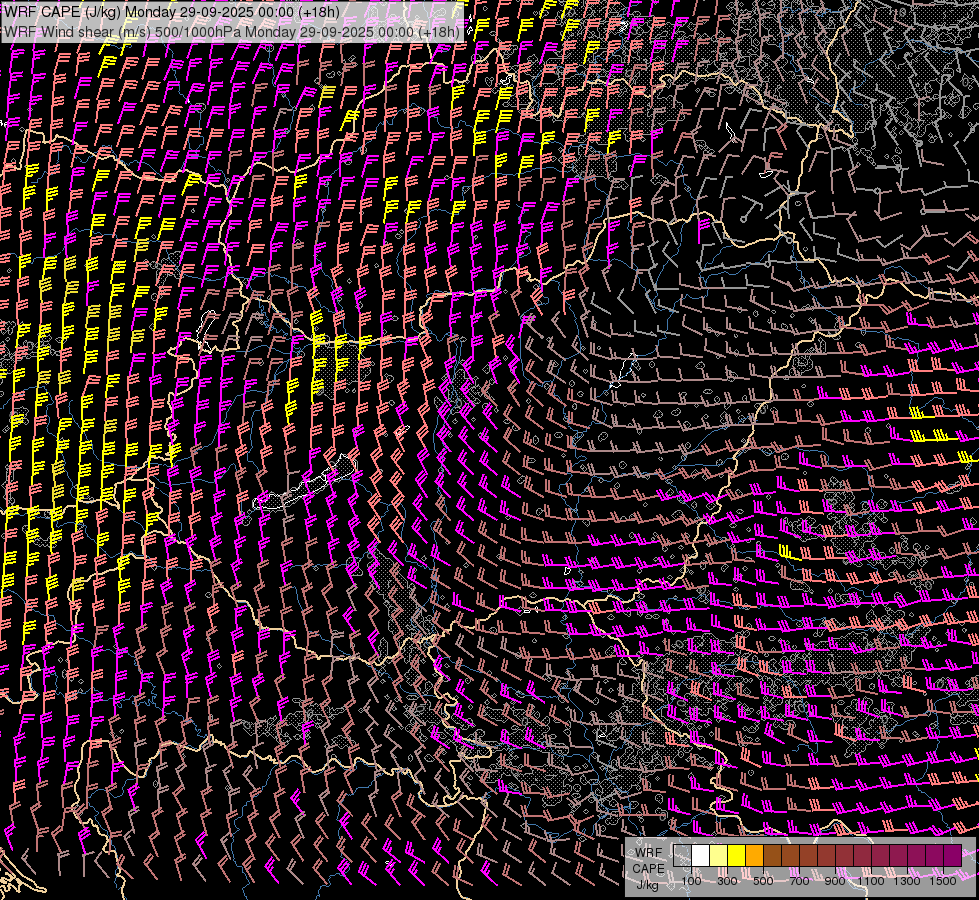
Task: Select the last purple swatch of the colorbar
Action: coord(952,856)
